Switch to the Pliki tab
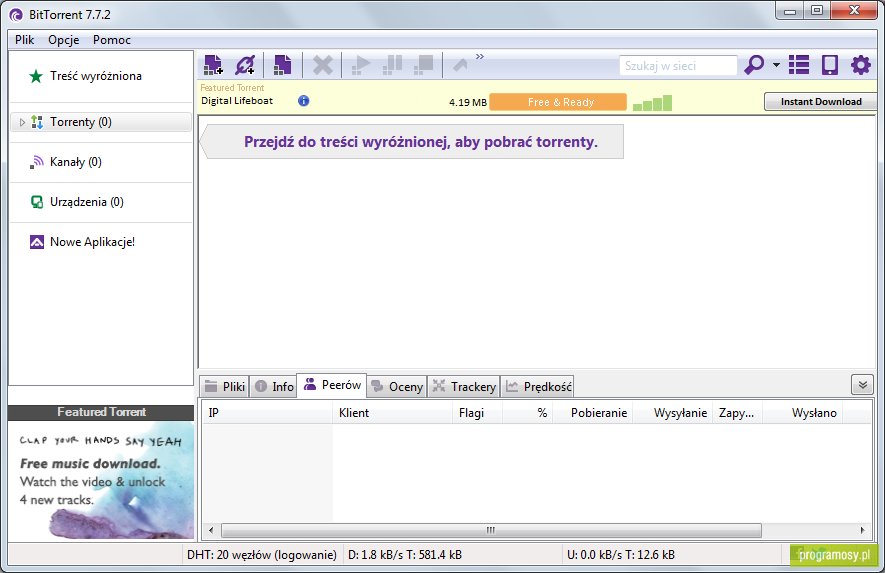Screen dimensions: 885x573 pos(225,387)
